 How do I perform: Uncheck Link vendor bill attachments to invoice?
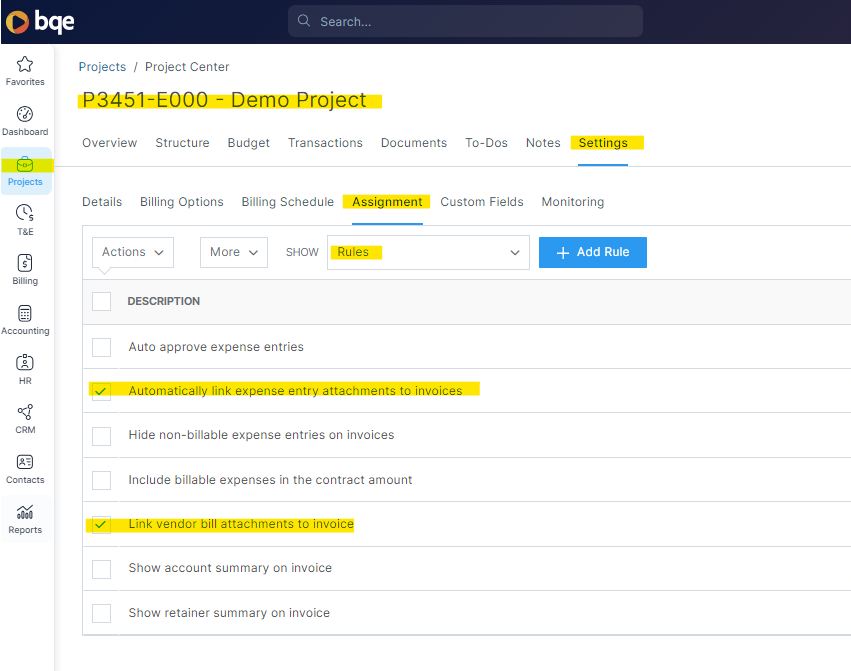(101, 524)
